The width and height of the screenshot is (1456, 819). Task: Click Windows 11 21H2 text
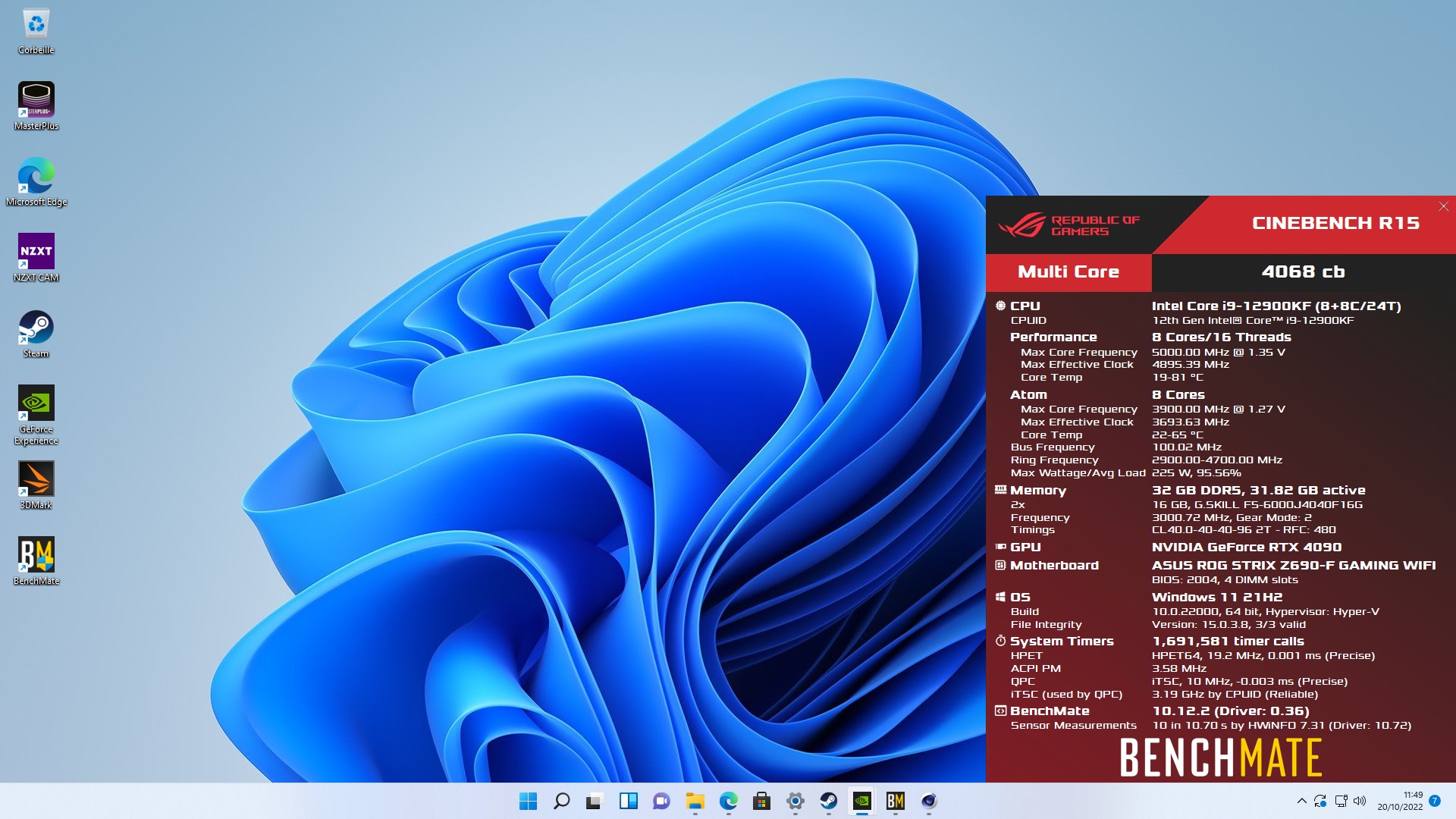1217,597
